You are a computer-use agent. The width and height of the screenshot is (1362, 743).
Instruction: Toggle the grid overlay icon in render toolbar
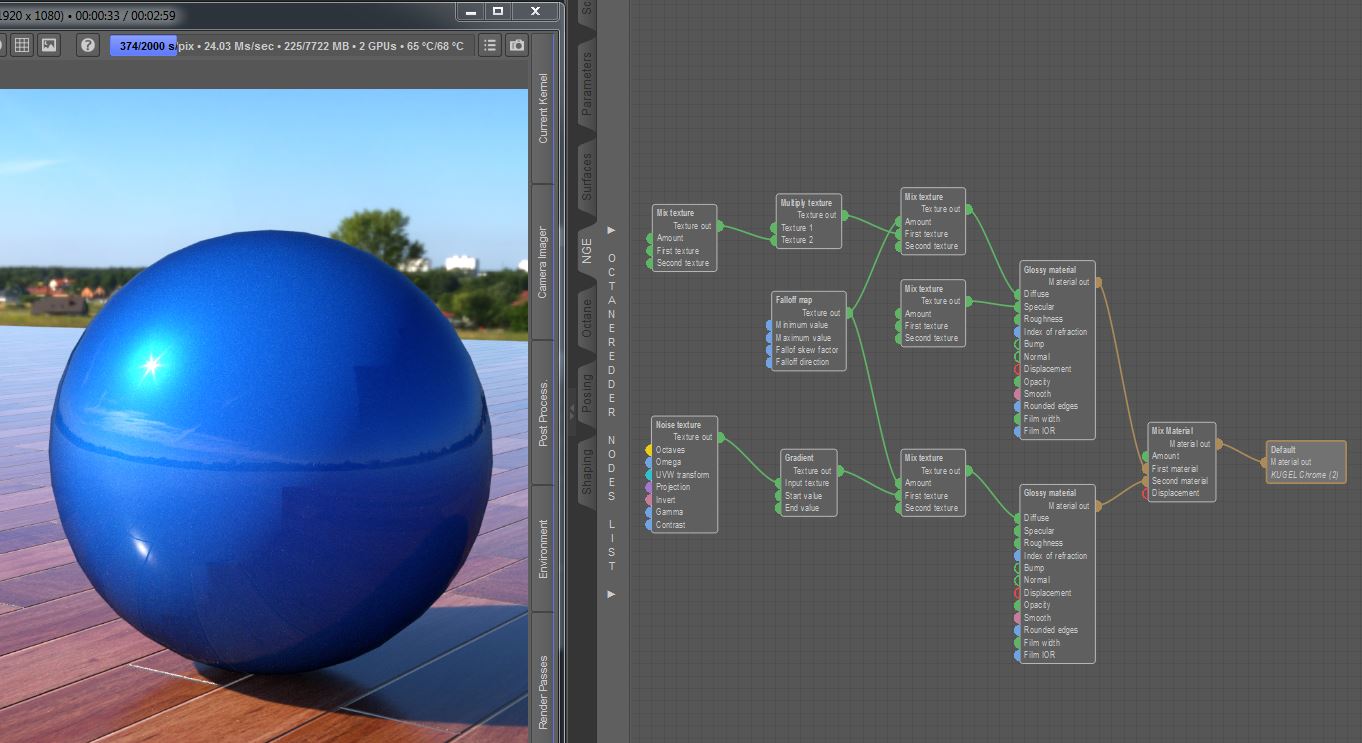tap(21, 45)
